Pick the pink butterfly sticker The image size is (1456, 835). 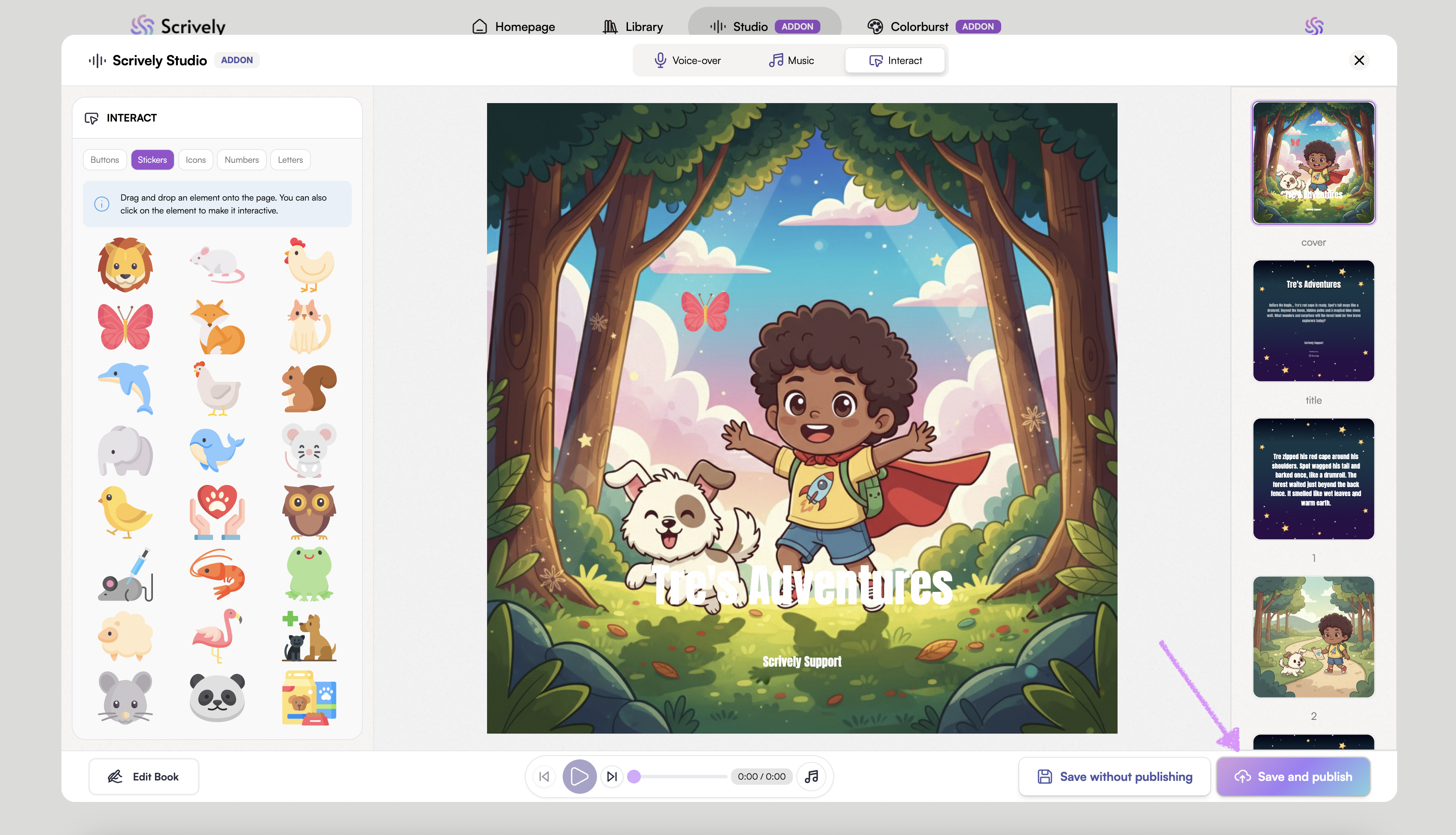coord(125,326)
